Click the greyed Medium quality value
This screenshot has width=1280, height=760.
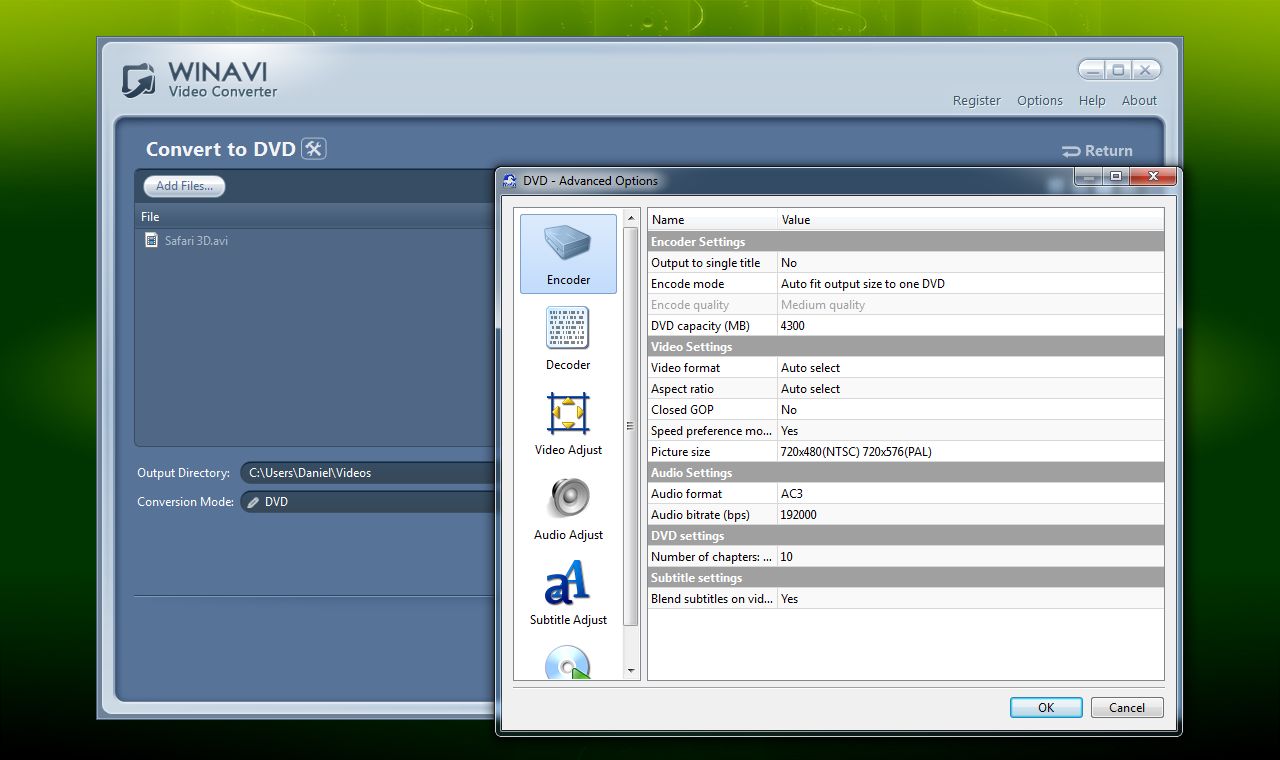coord(823,305)
